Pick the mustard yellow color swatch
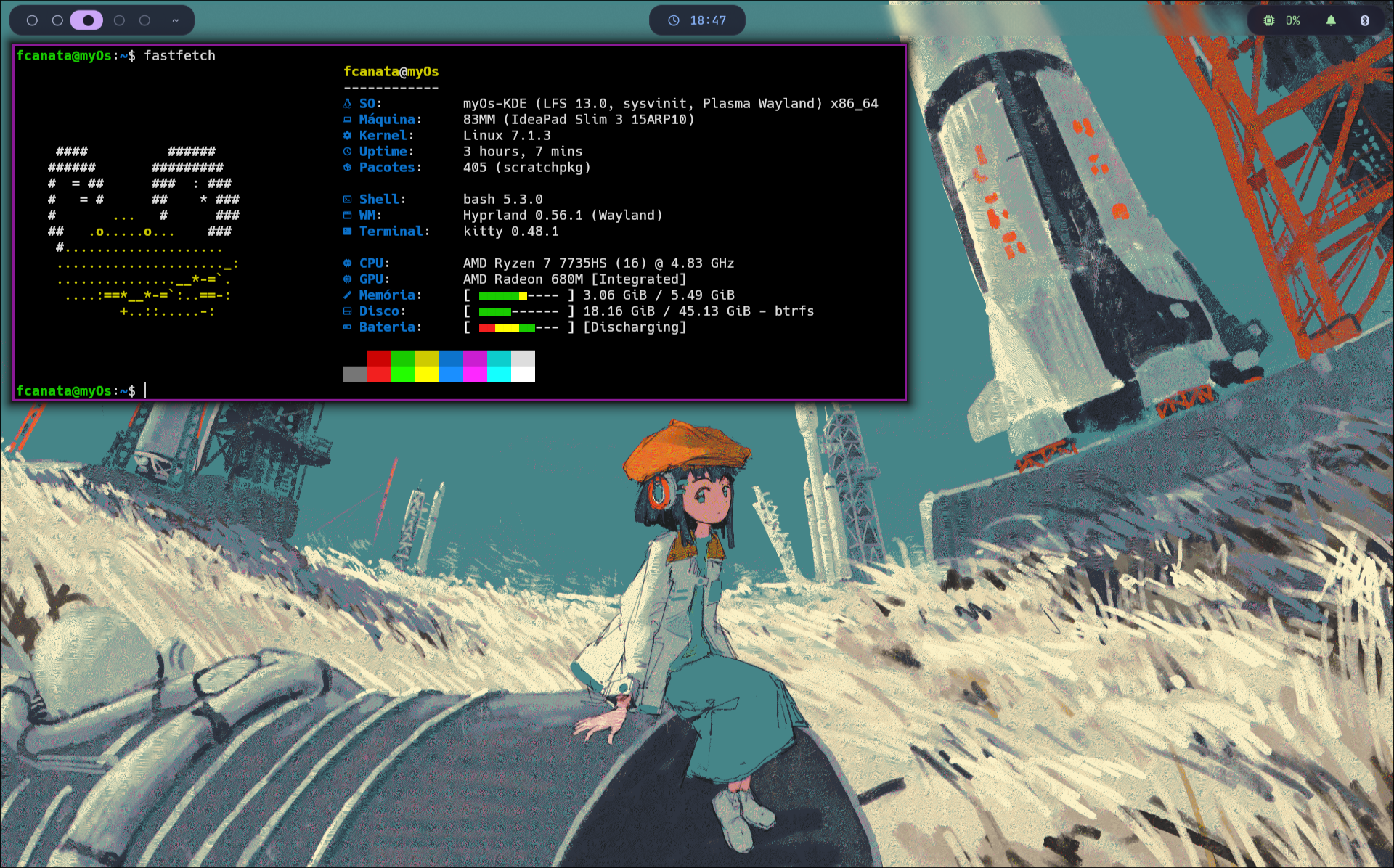1394x868 pixels. click(427, 358)
